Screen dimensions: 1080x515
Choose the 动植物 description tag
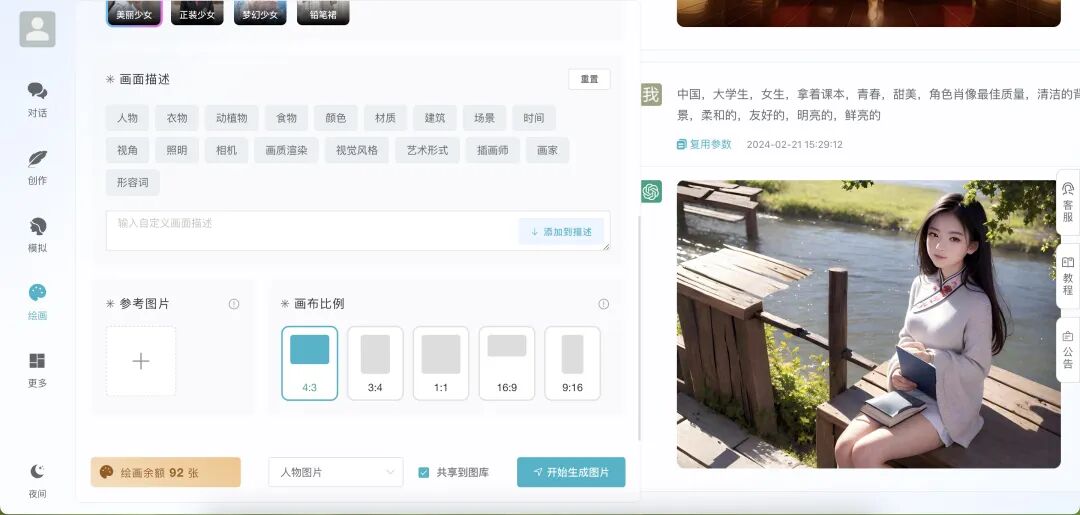pos(231,118)
